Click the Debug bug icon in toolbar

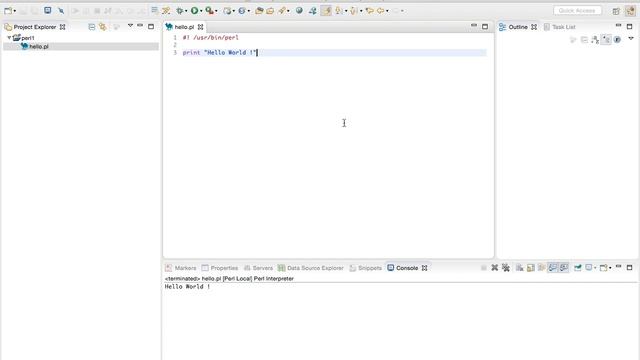pos(180,11)
